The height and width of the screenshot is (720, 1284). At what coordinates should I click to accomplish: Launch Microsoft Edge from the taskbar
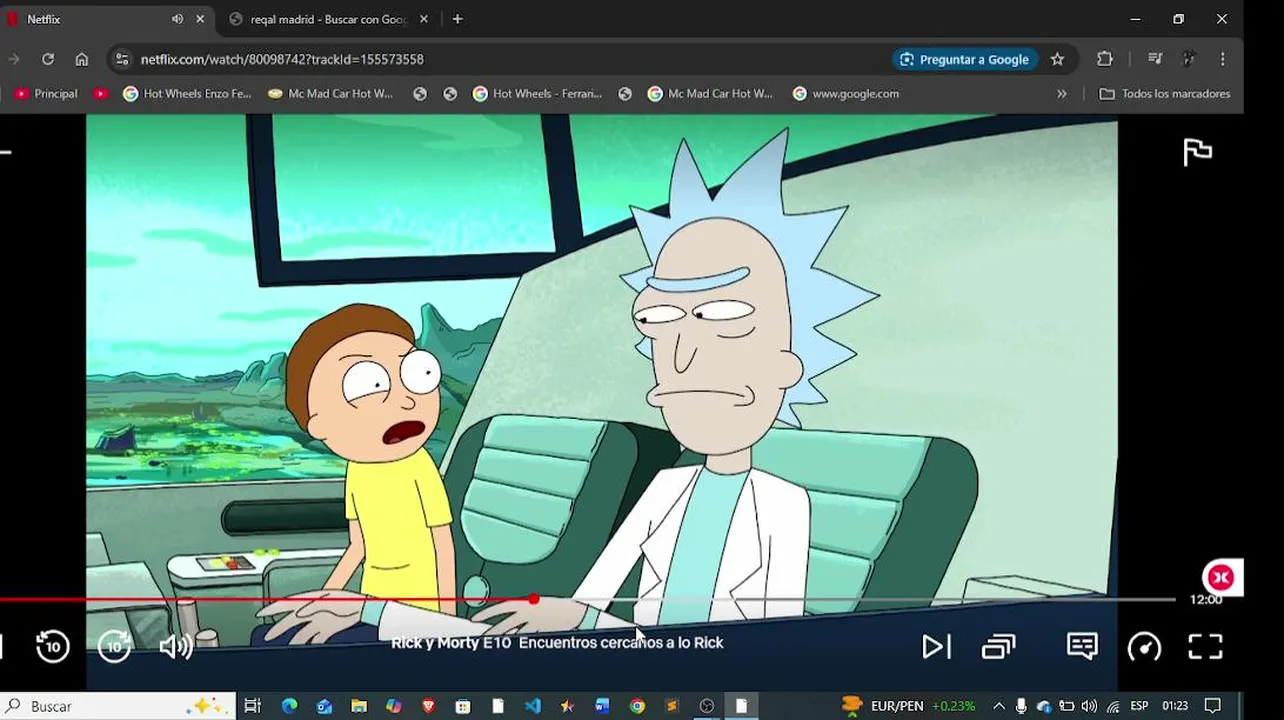289,706
